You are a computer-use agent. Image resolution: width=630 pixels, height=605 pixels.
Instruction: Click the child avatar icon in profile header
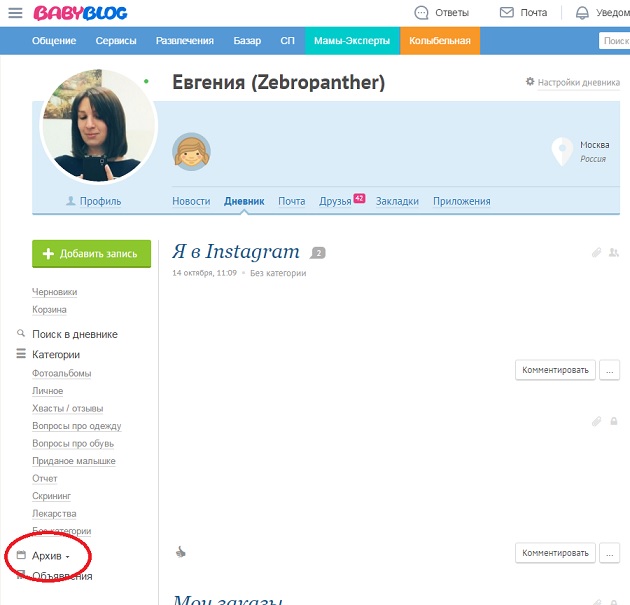[x=192, y=152]
